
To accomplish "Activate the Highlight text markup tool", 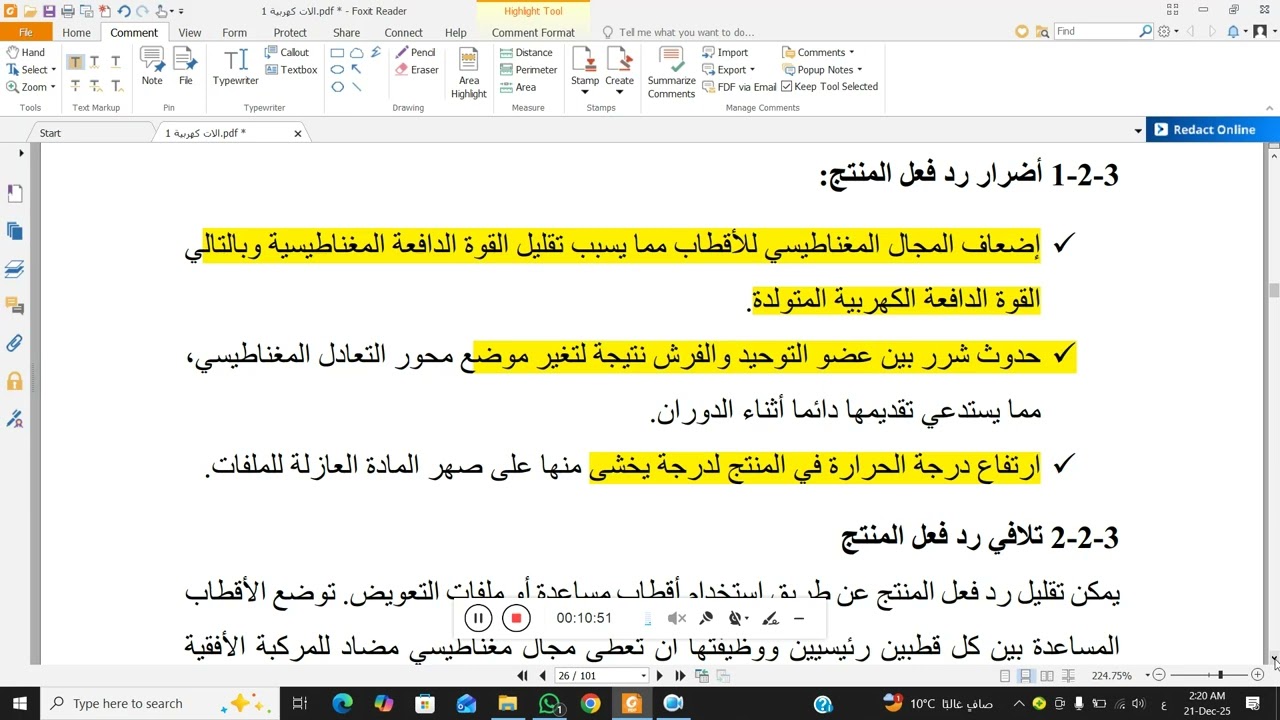I will [75, 62].
